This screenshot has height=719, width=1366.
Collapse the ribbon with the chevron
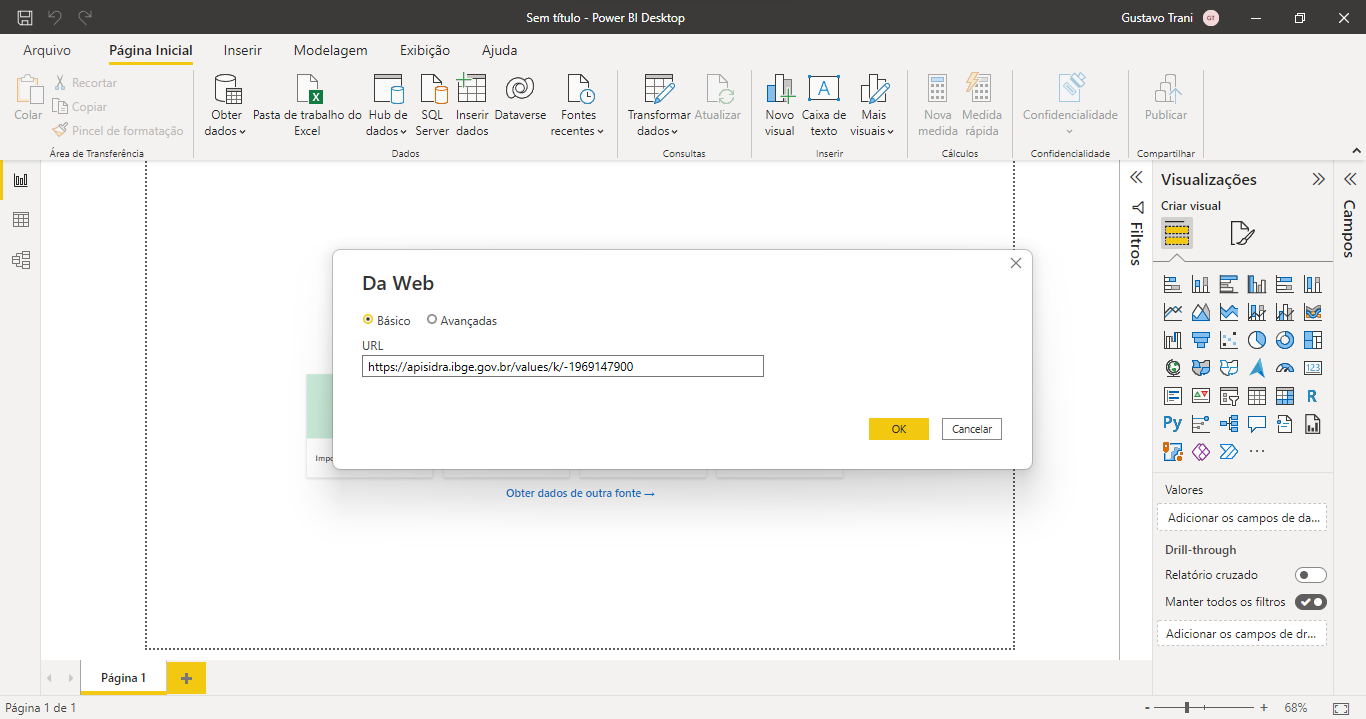click(1355, 151)
